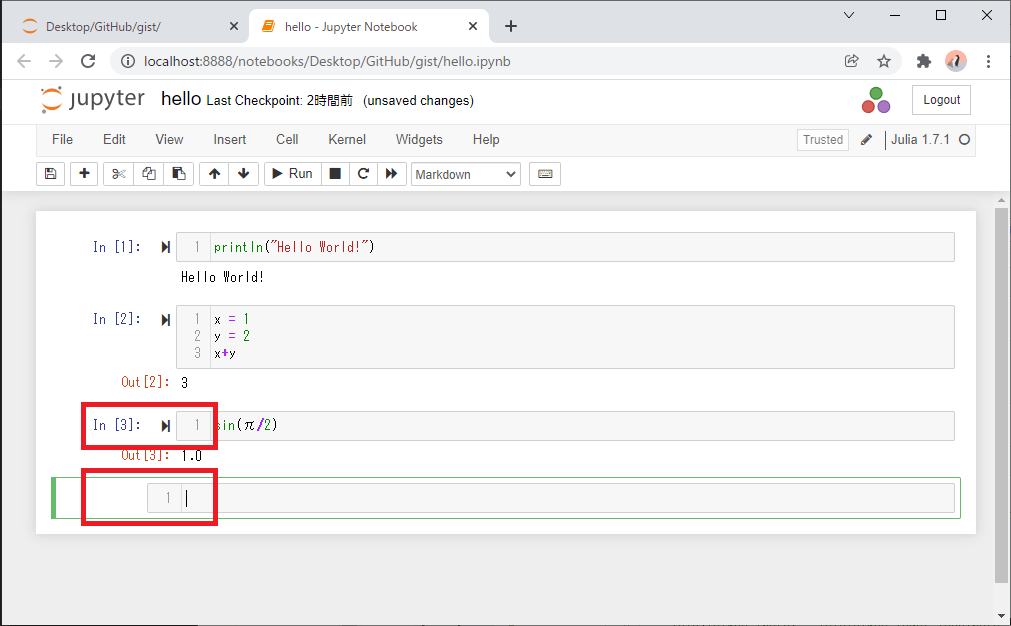Click the Out[2] result value 3
The width and height of the screenshot is (1011, 626).
tap(184, 383)
